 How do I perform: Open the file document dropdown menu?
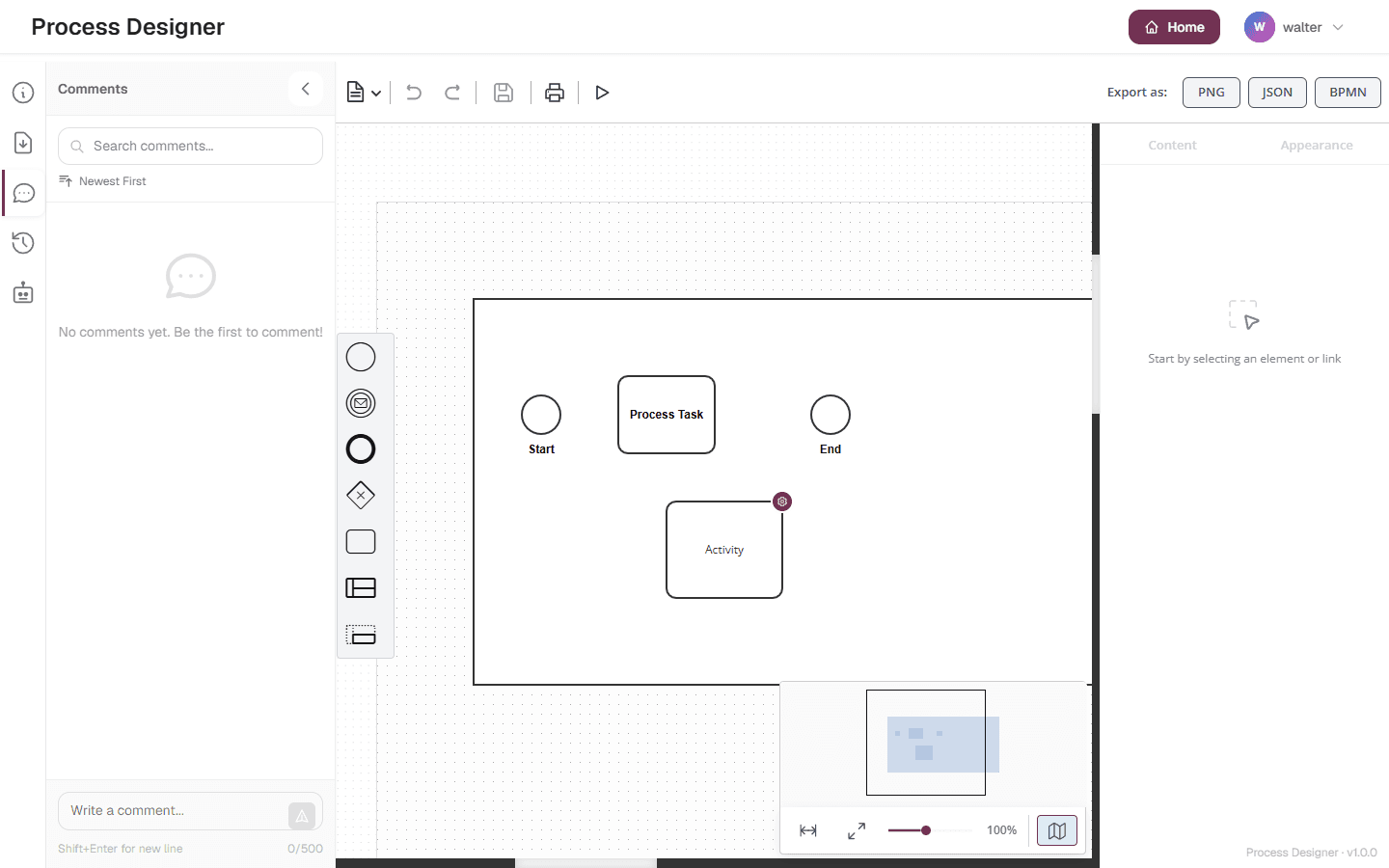click(364, 93)
